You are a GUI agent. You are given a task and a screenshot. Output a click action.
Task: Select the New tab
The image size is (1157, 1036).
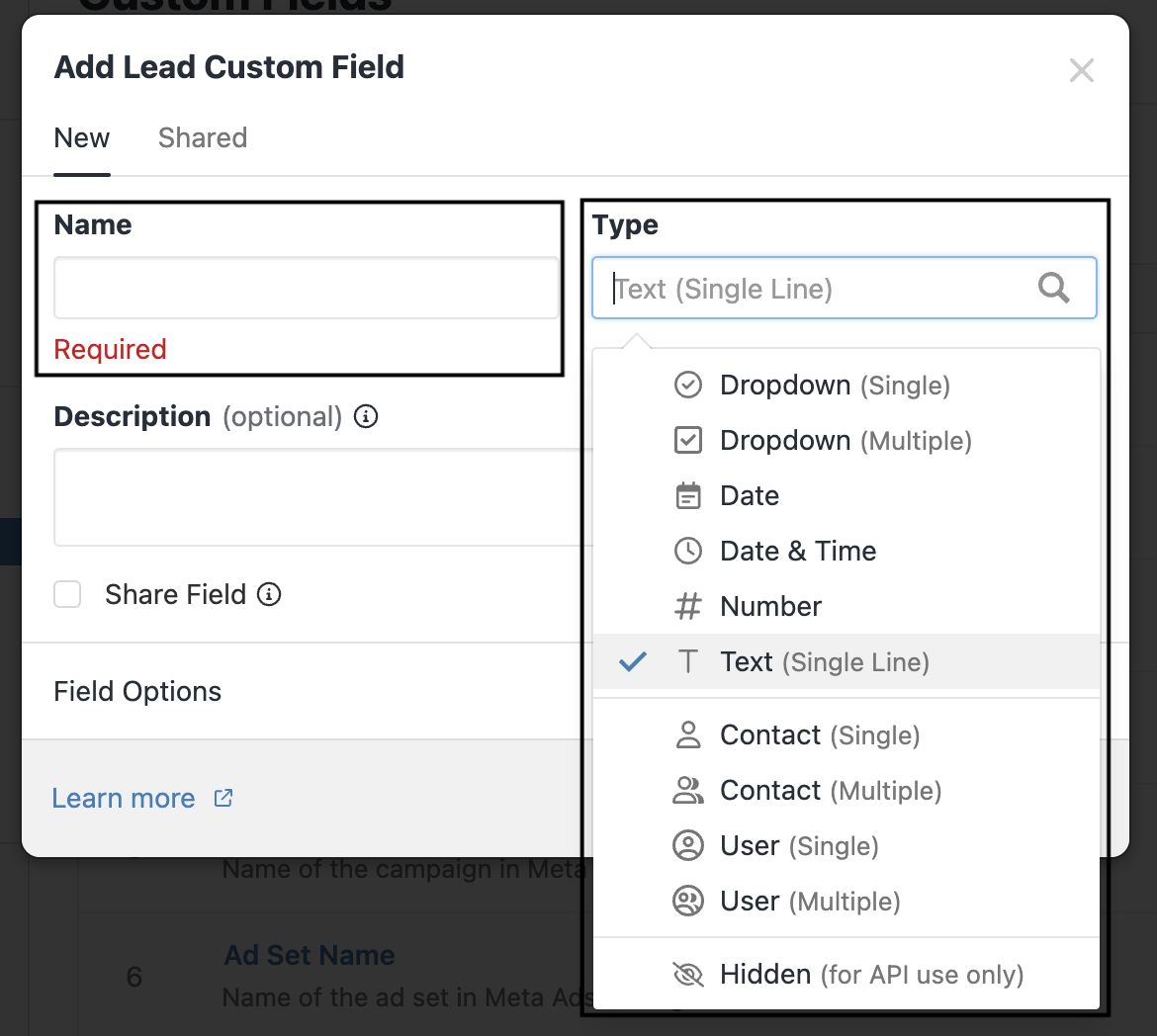pyautogui.click(x=82, y=137)
